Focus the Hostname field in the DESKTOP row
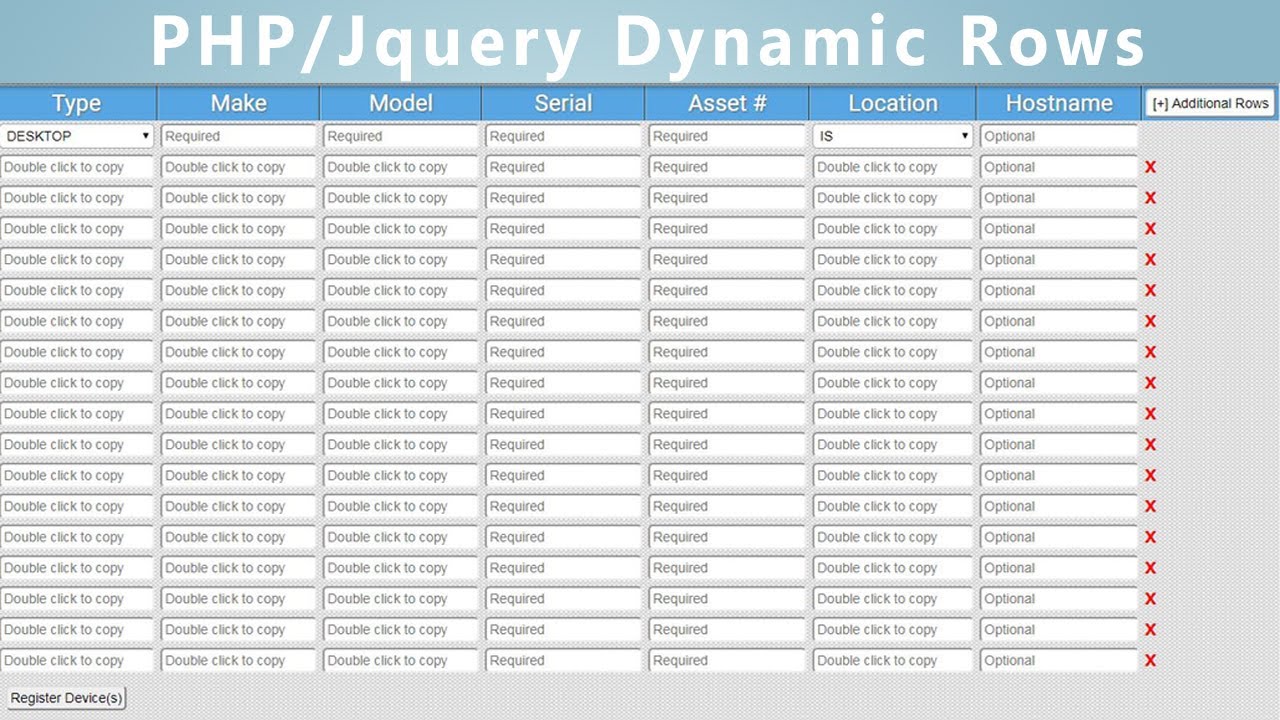Screen dimensions: 1280x720 tap(1059, 136)
